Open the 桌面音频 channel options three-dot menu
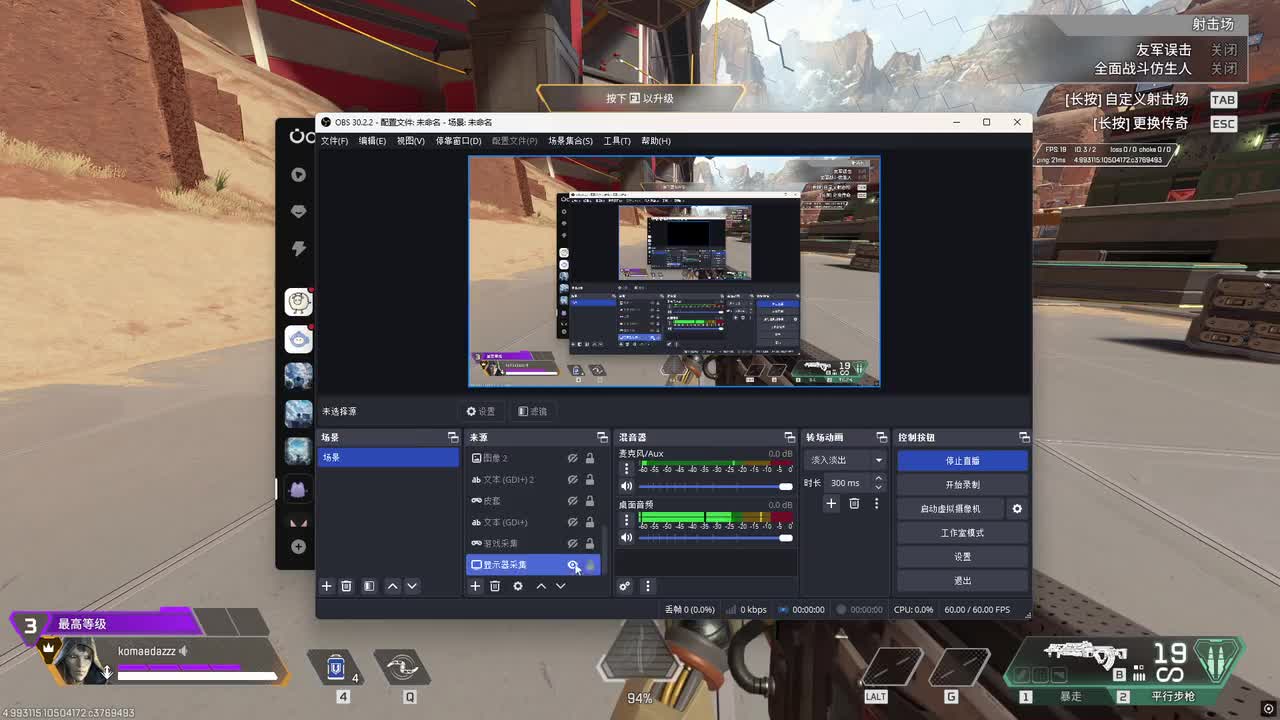Image resolution: width=1280 pixels, height=720 pixels. [x=627, y=520]
